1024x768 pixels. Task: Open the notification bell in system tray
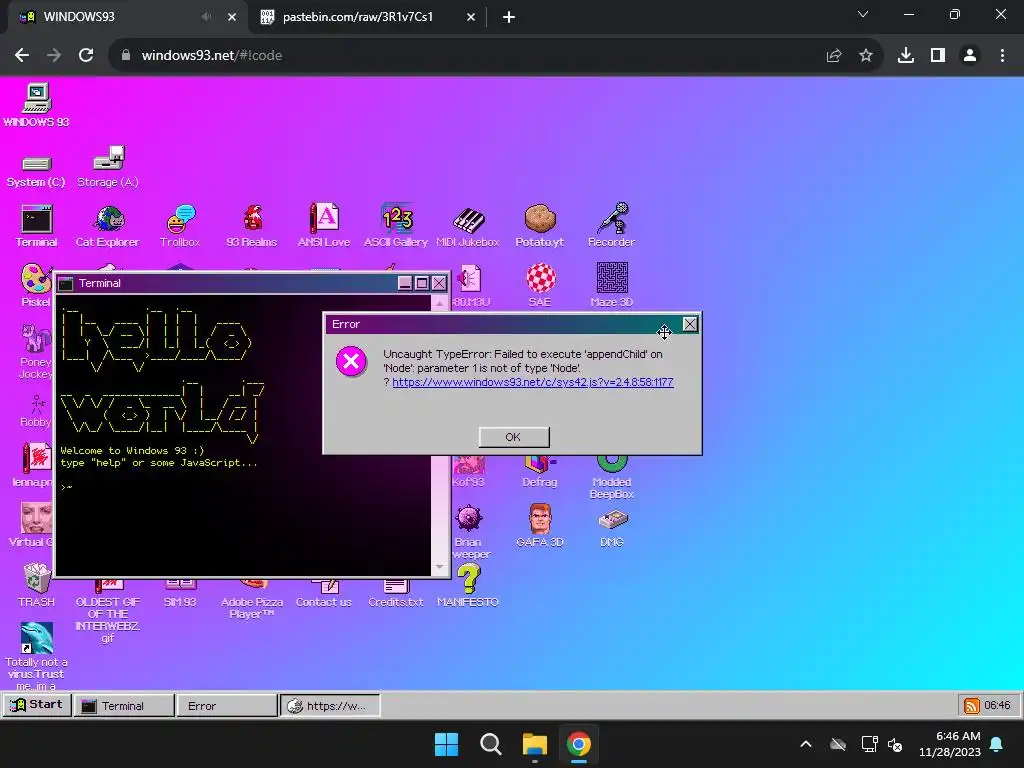(997, 744)
